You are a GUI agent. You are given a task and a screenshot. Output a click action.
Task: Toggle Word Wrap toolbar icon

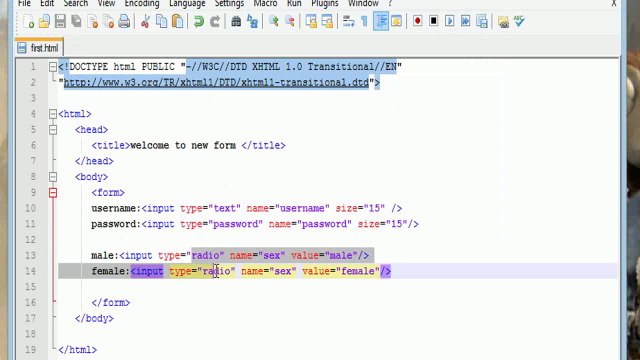348,21
